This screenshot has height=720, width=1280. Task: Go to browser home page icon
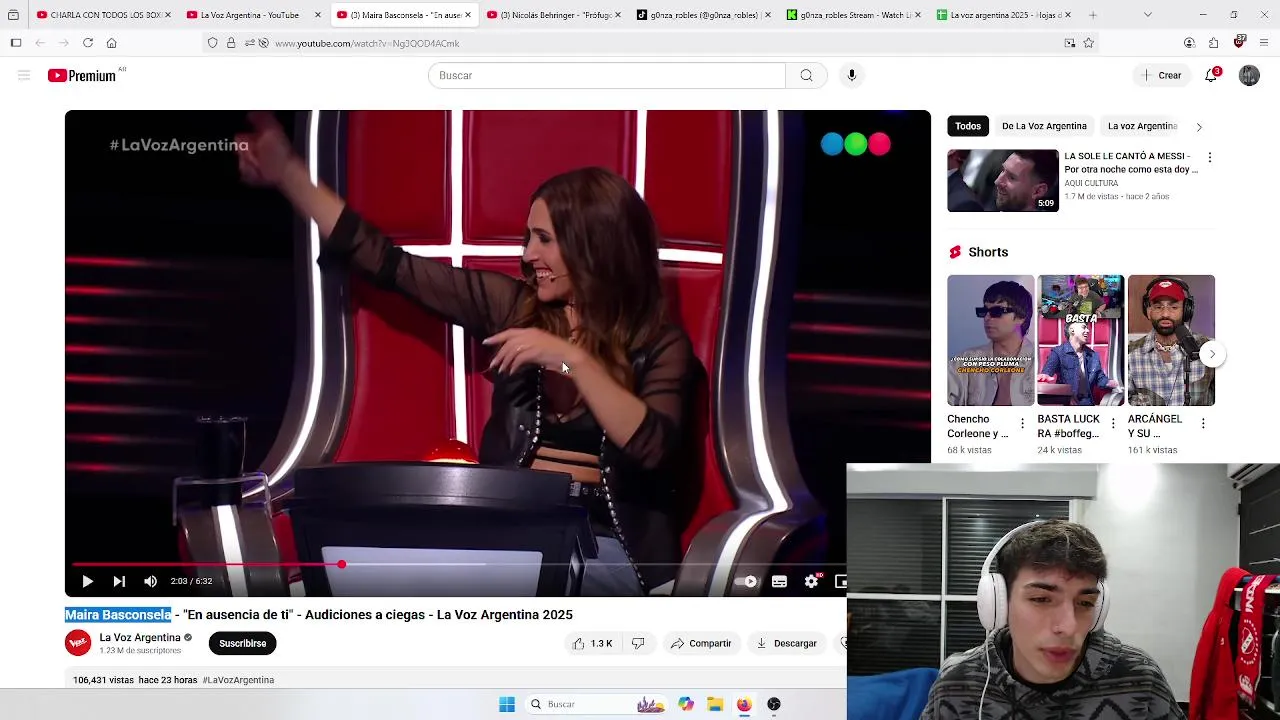click(112, 43)
